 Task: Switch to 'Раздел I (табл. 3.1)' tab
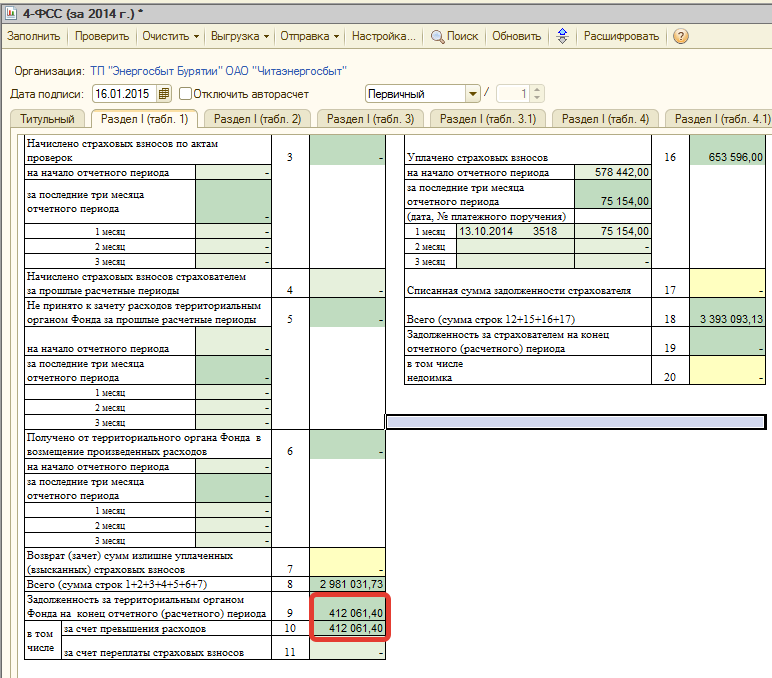point(487,119)
